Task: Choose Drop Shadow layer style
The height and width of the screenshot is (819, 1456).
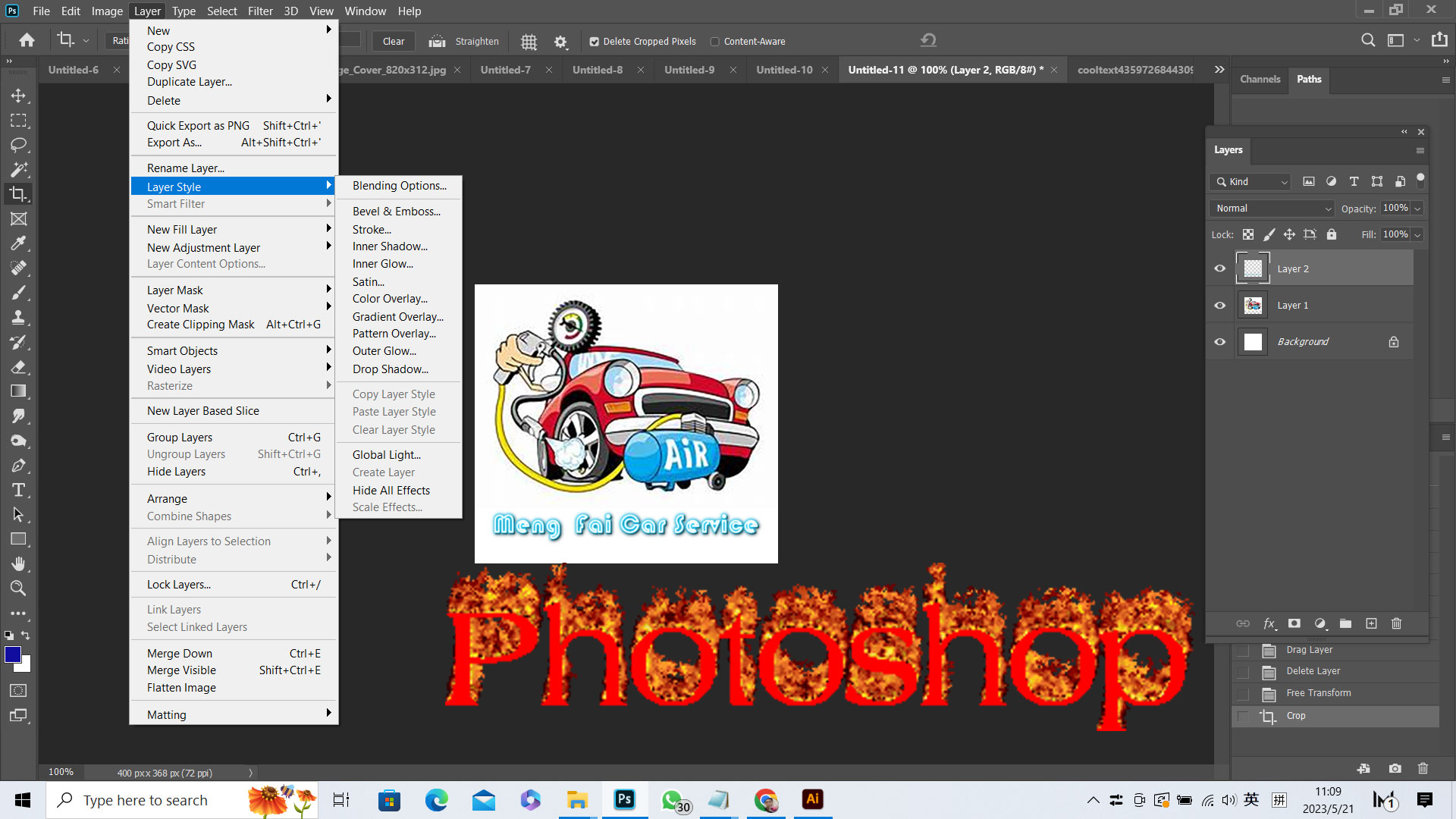Action: (390, 369)
